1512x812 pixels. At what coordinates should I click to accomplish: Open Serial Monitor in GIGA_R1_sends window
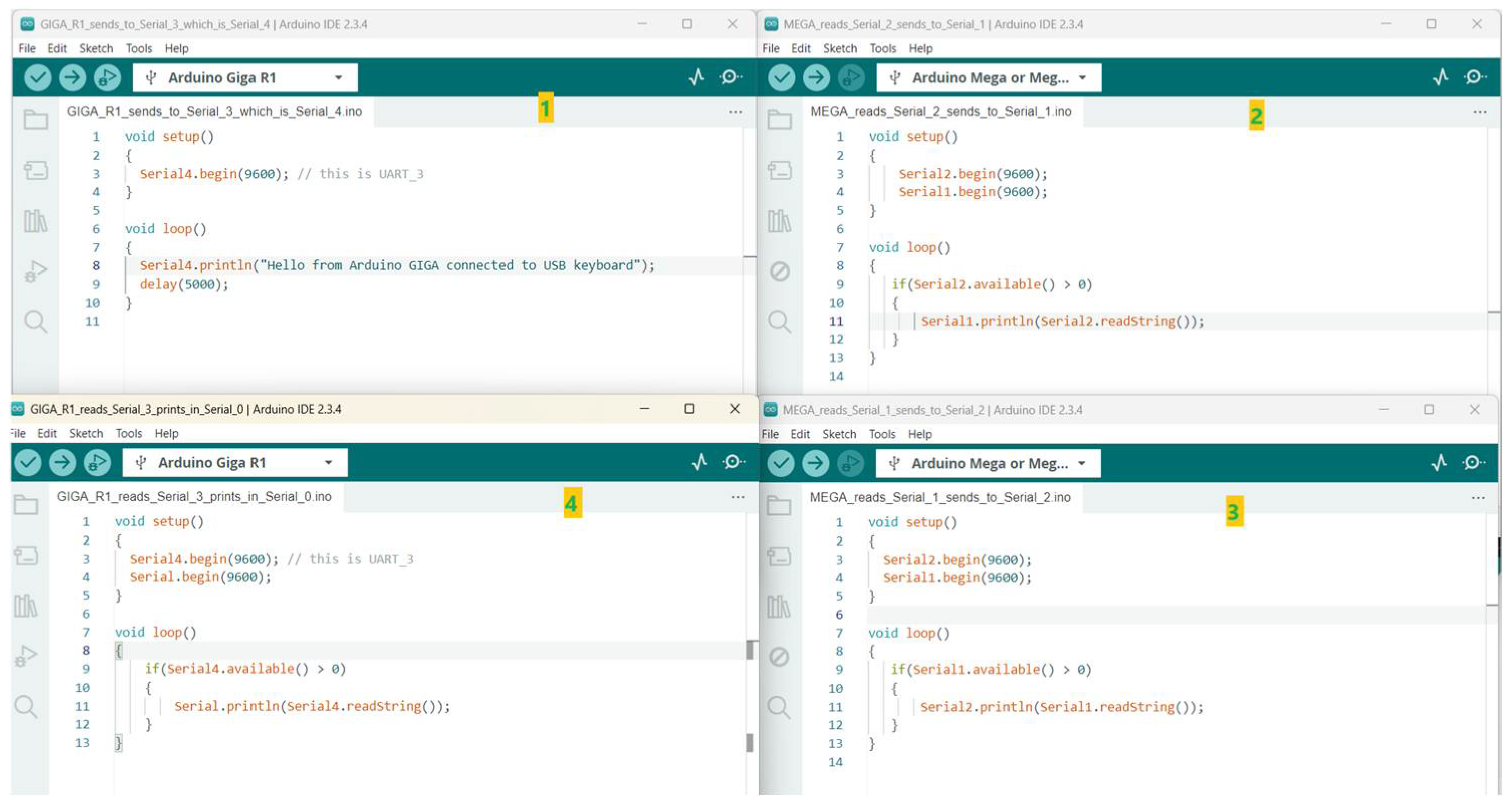pos(731,77)
